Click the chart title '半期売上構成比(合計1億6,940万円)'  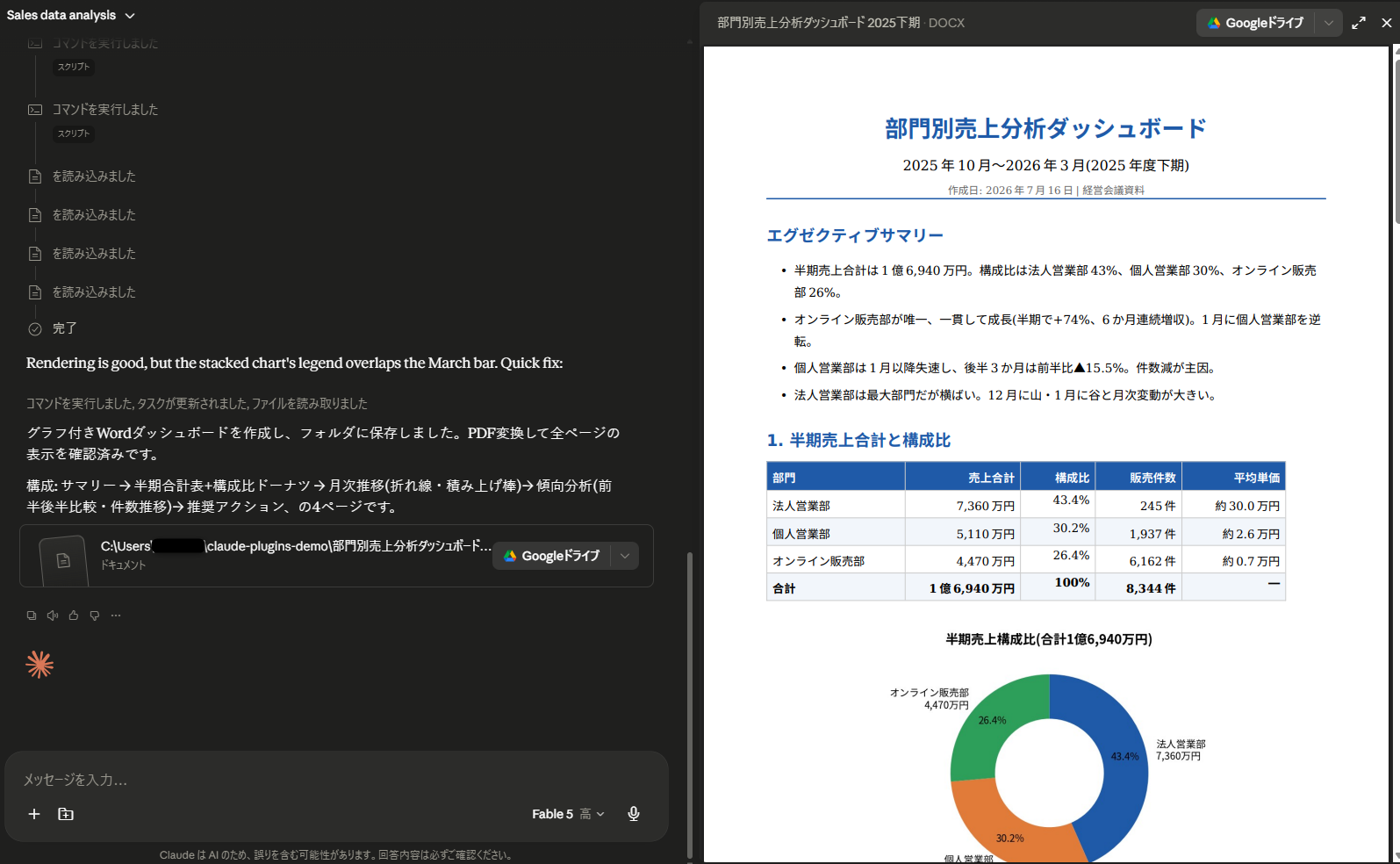1049,639
